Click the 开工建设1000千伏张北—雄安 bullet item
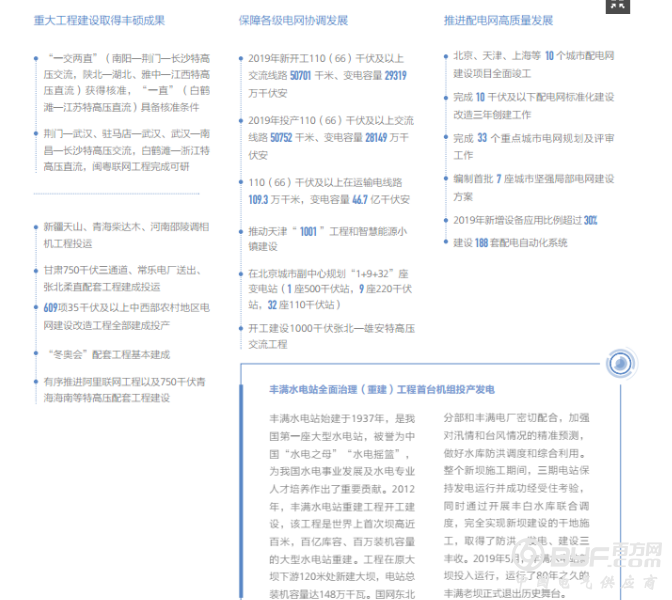This screenshot has width=672, height=600. click(x=324, y=336)
